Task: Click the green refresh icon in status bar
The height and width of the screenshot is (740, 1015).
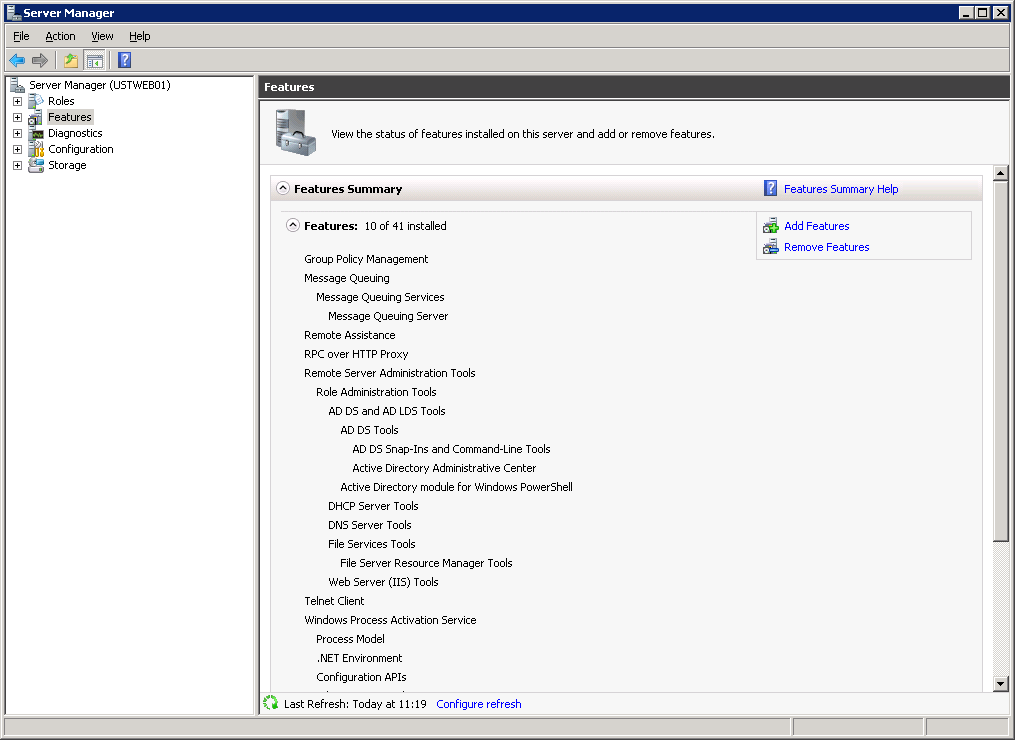Action: click(x=270, y=704)
